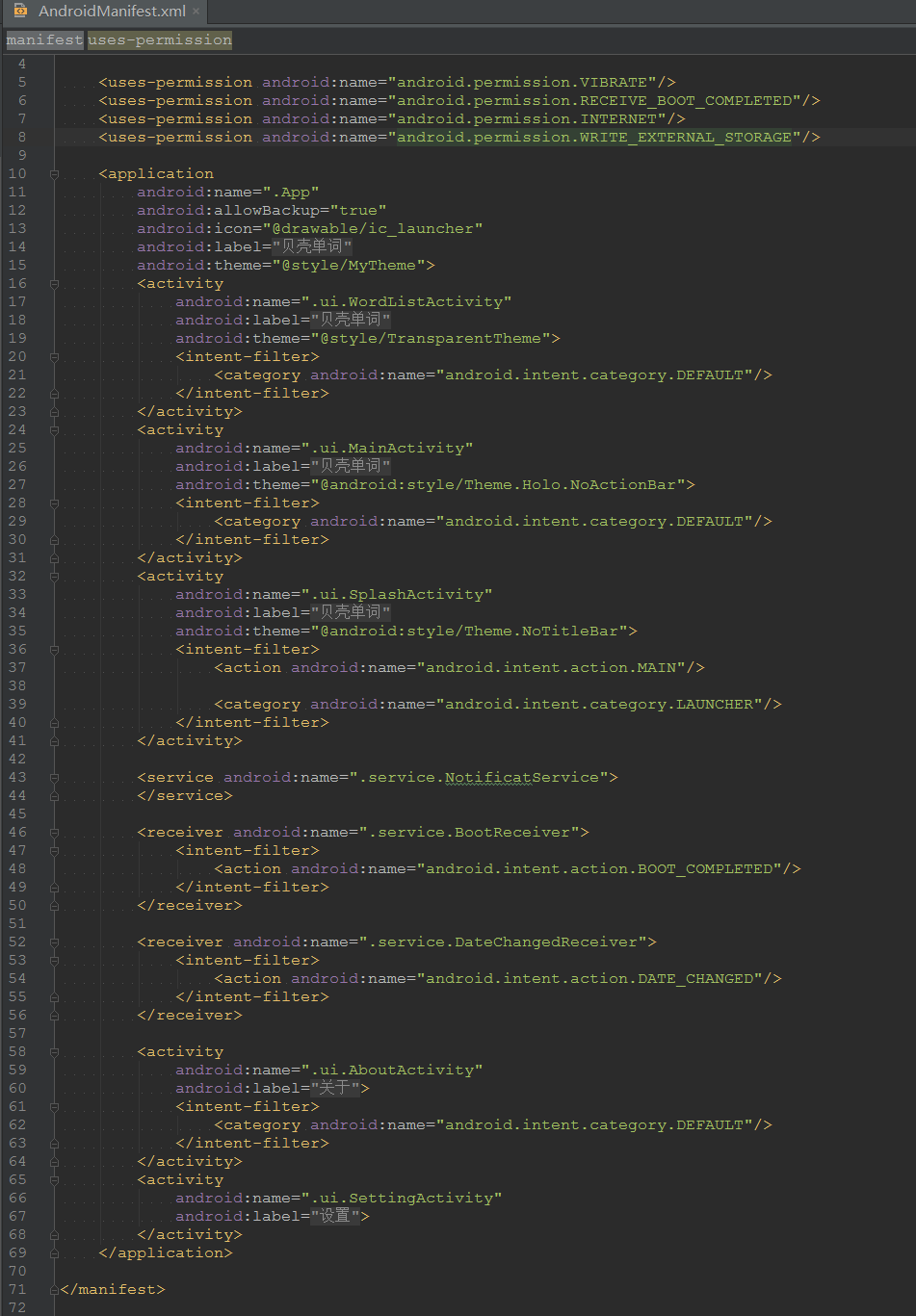This screenshot has height=1316, width=916.
Task: Click the android:name=".App" attribute
Action: point(228,193)
